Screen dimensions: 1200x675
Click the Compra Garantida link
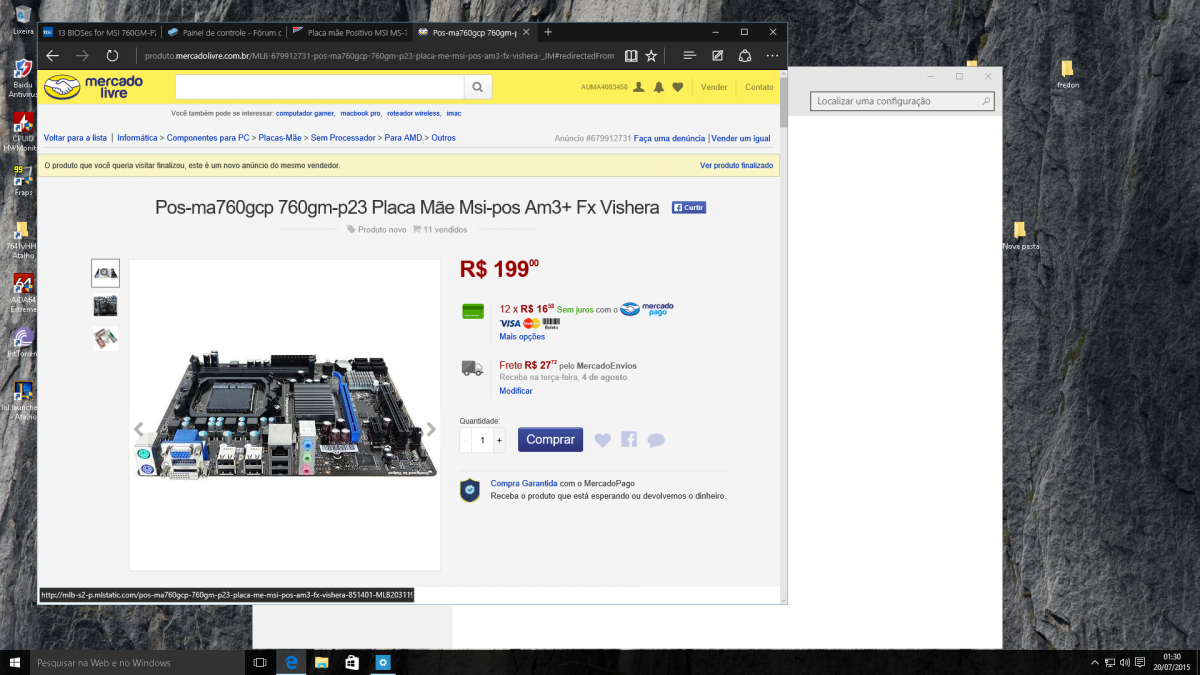[x=524, y=484]
